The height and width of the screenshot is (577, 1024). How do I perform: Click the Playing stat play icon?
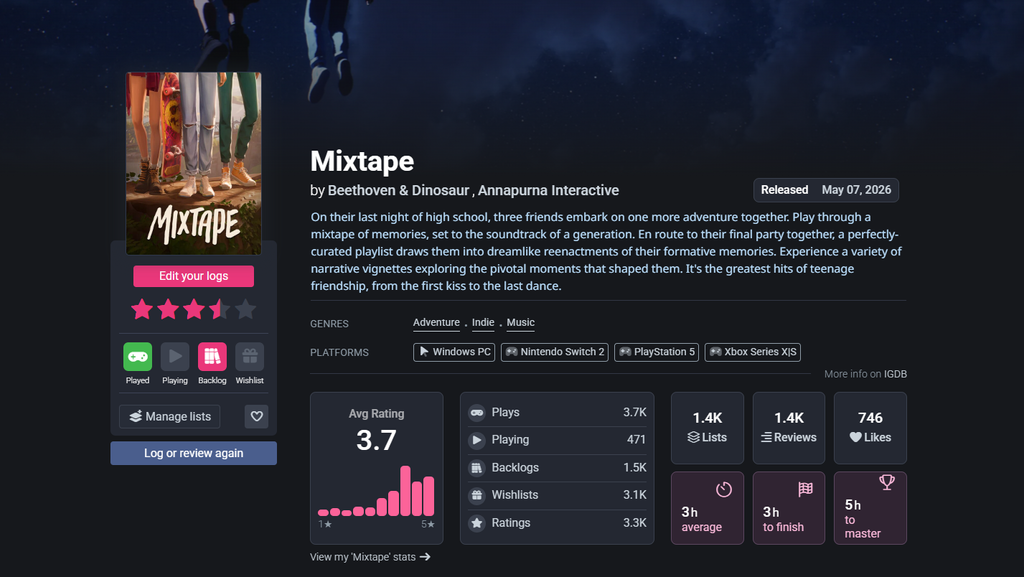tap(477, 440)
